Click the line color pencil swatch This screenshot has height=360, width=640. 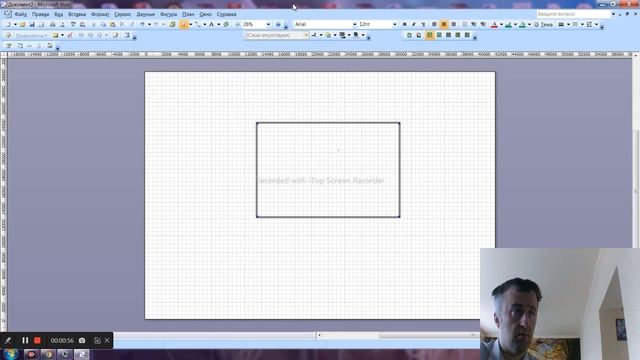[509, 24]
